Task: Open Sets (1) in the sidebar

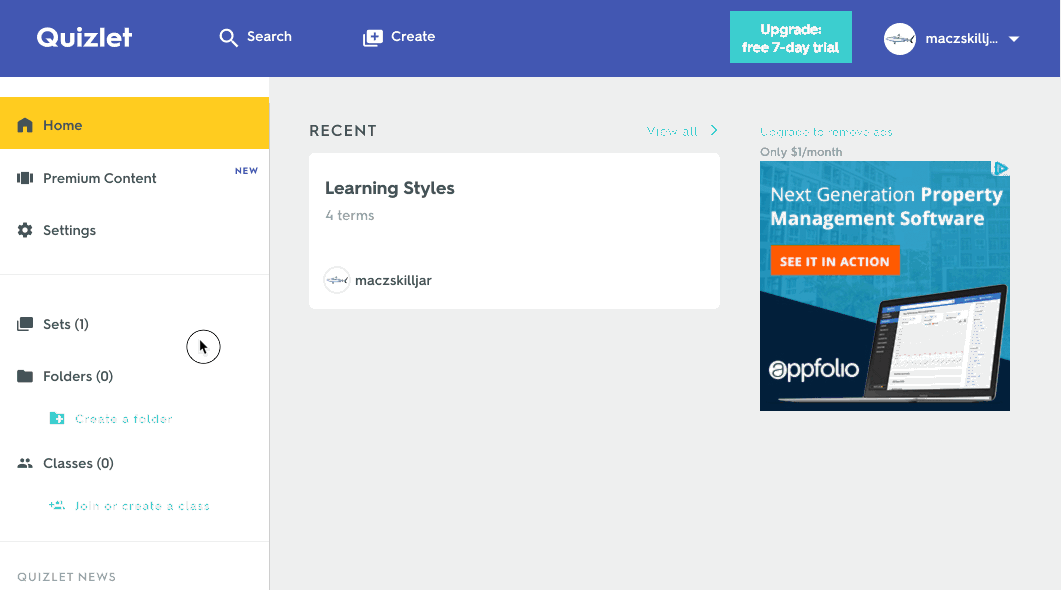Action: pyautogui.click(x=66, y=324)
